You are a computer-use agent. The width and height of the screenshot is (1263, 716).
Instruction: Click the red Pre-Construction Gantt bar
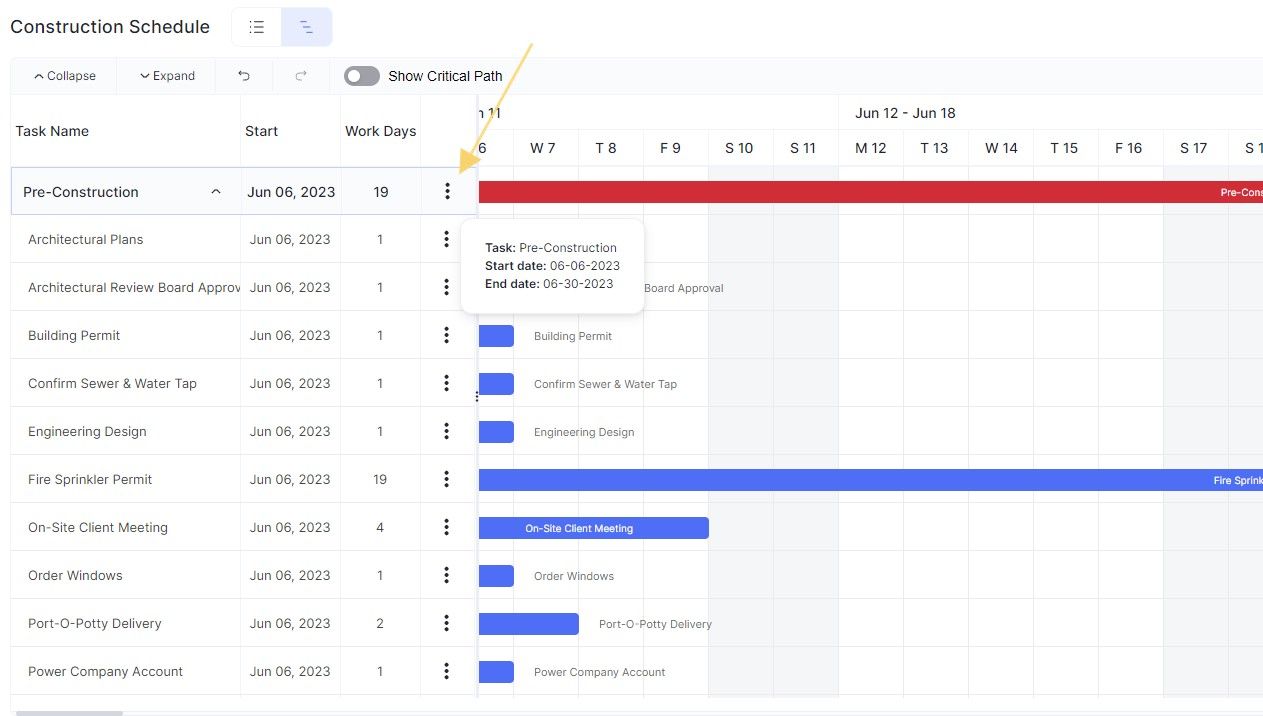pyautogui.click(x=871, y=192)
